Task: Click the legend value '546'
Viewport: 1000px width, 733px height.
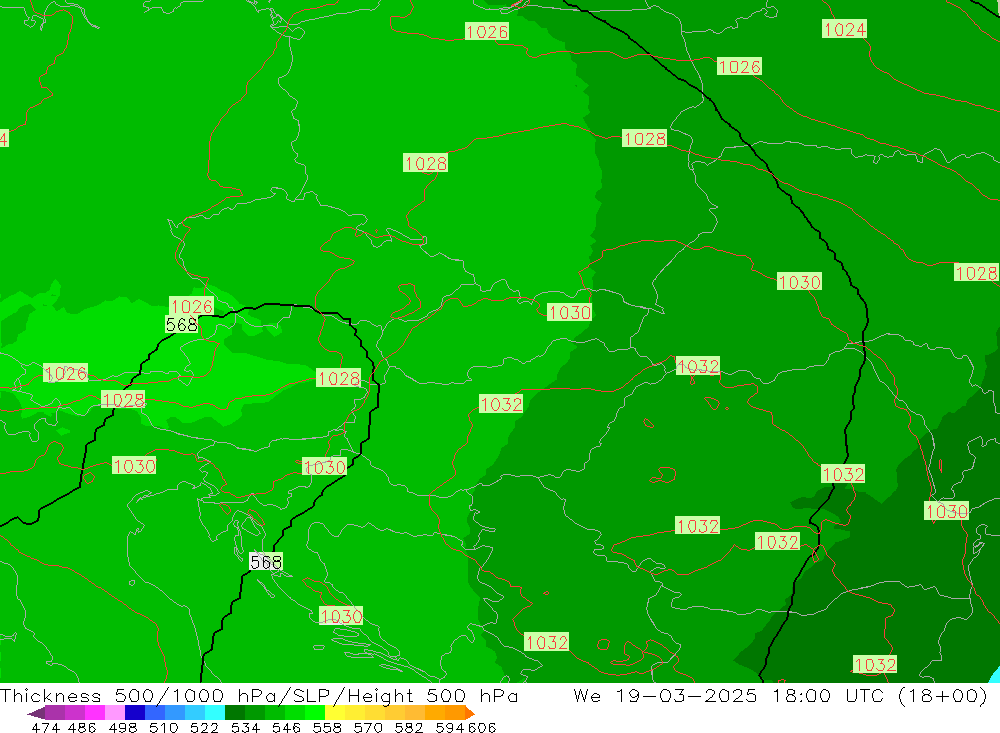Action: (x=286, y=727)
